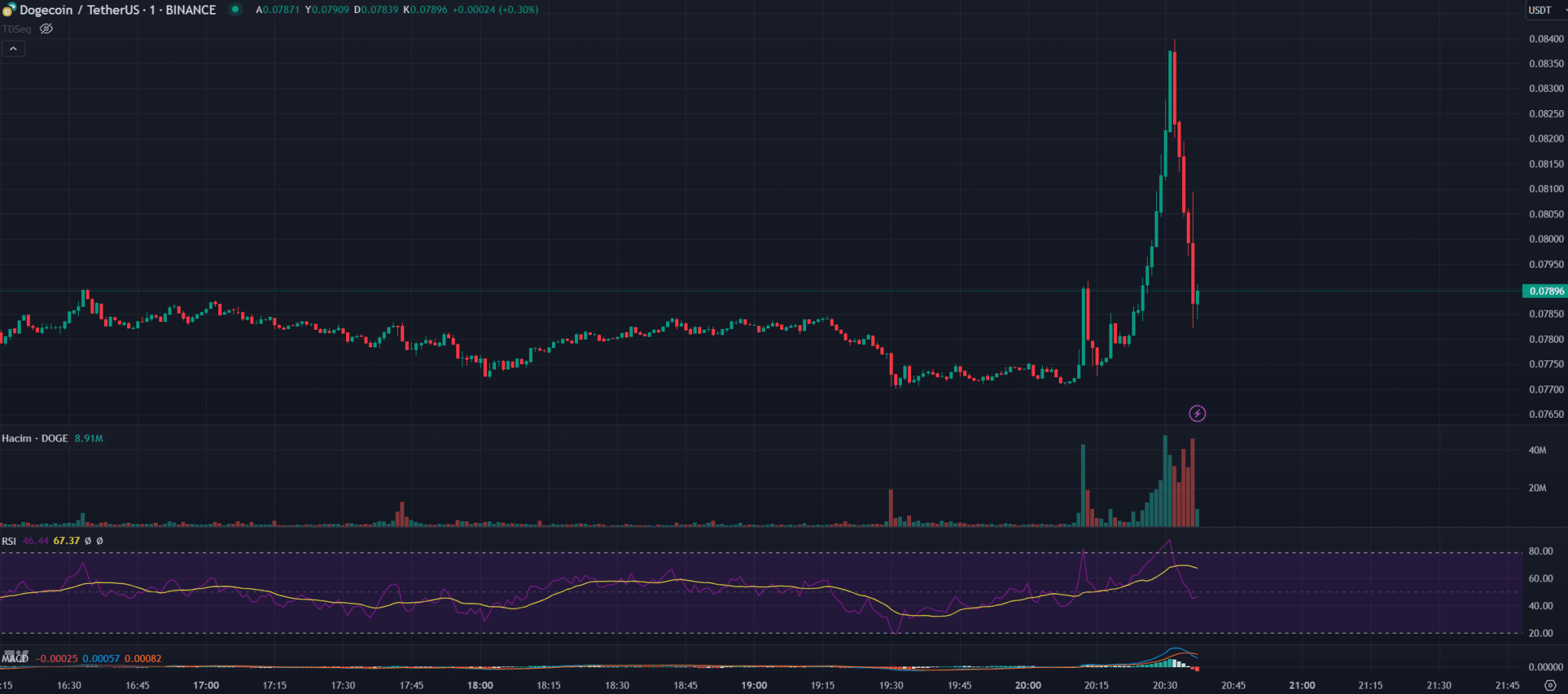Click the 18:00 time axis label
The image size is (1568, 694).
[480, 685]
